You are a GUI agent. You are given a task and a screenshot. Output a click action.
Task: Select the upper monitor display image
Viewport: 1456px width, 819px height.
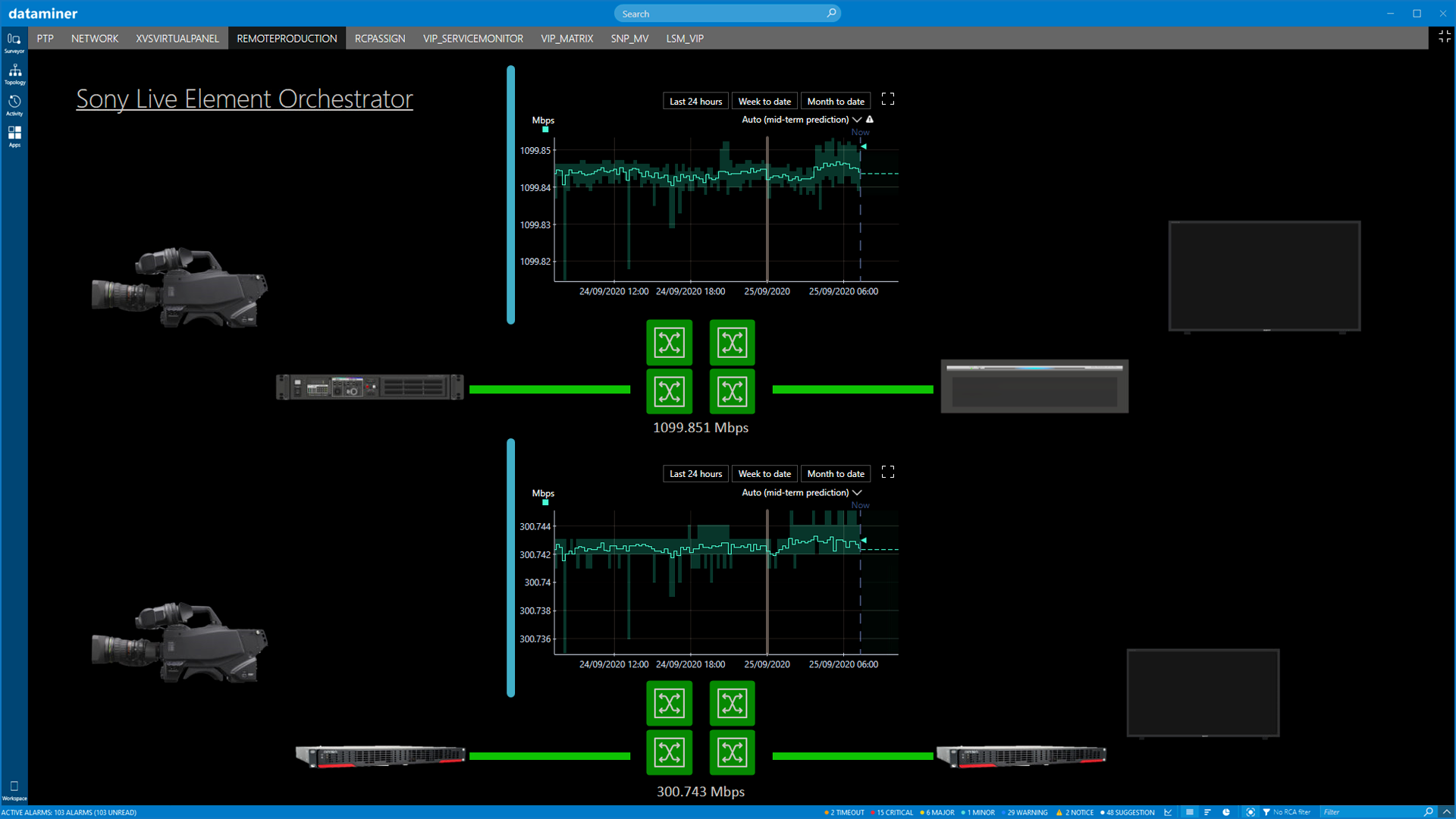click(1264, 277)
